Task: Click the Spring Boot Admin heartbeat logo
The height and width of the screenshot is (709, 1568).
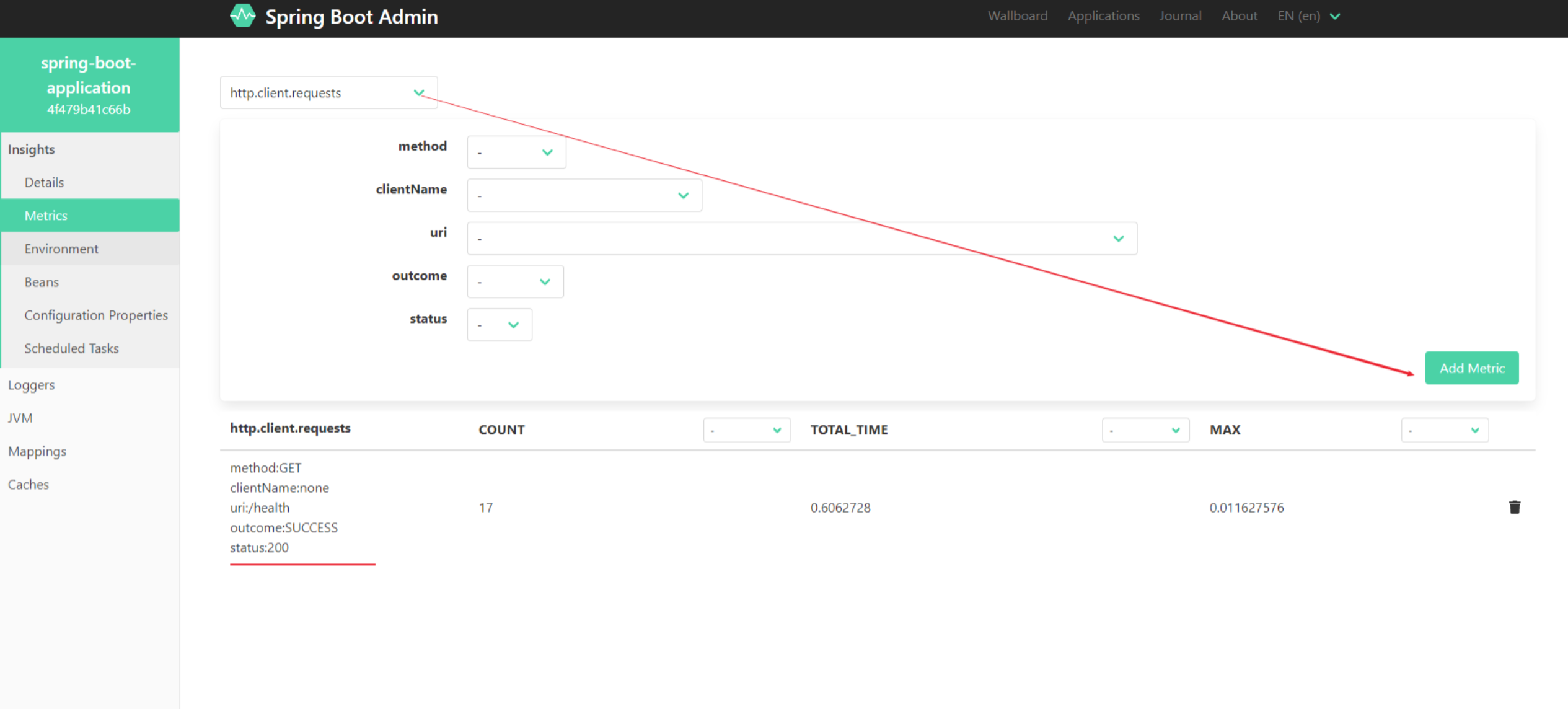Action: pos(242,15)
